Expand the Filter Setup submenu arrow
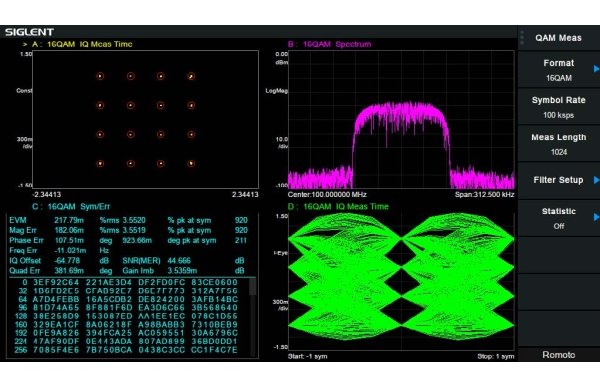This screenshot has height=390, width=600. [x=596, y=180]
